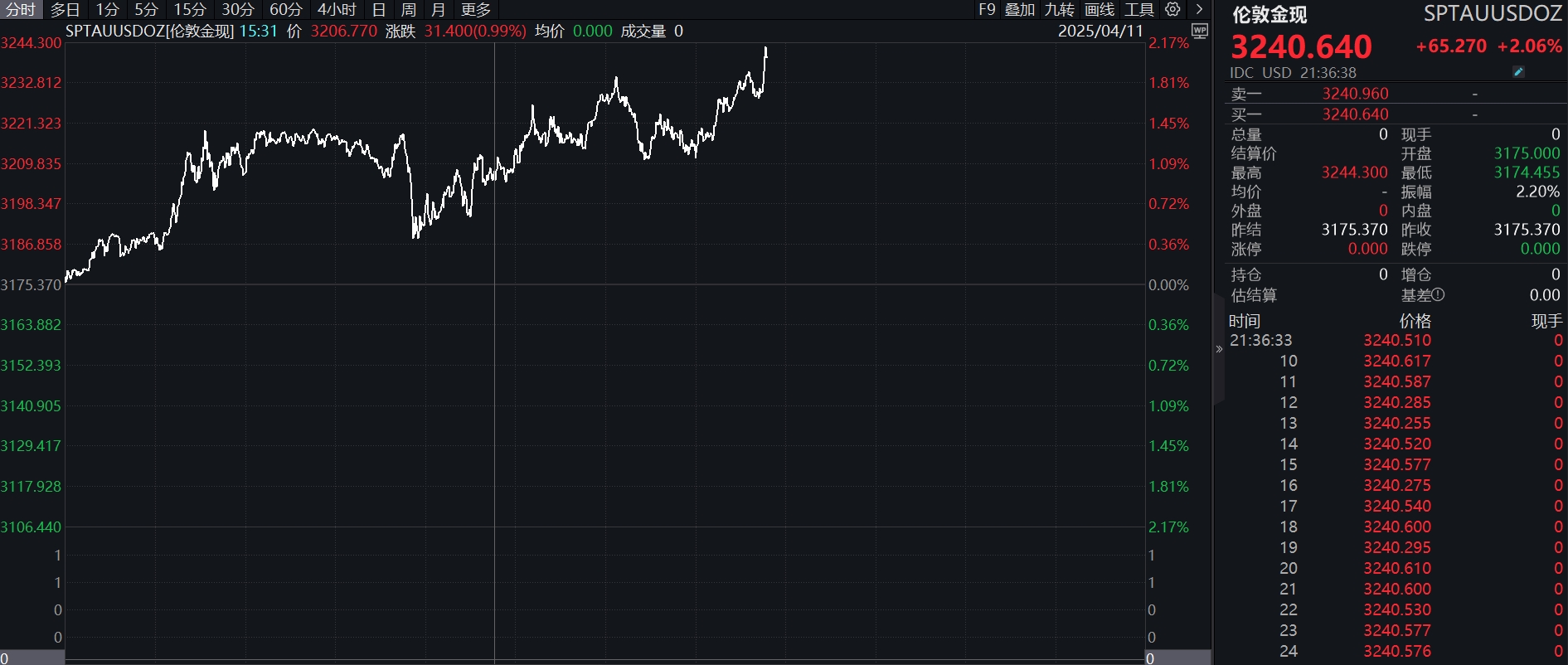Click SPTAUUSDOZ symbol code in quote panel

pyautogui.click(x=1492, y=14)
